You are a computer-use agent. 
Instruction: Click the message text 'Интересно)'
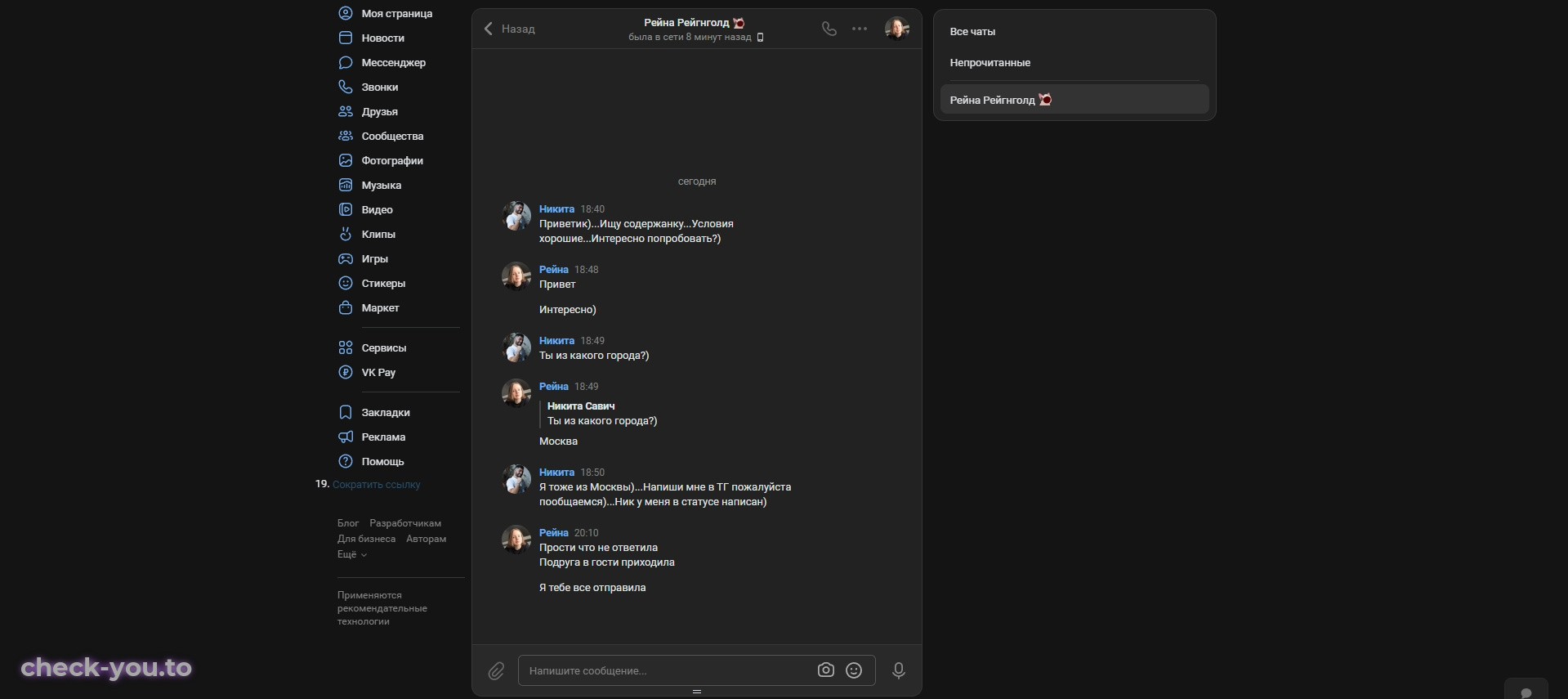click(x=568, y=310)
